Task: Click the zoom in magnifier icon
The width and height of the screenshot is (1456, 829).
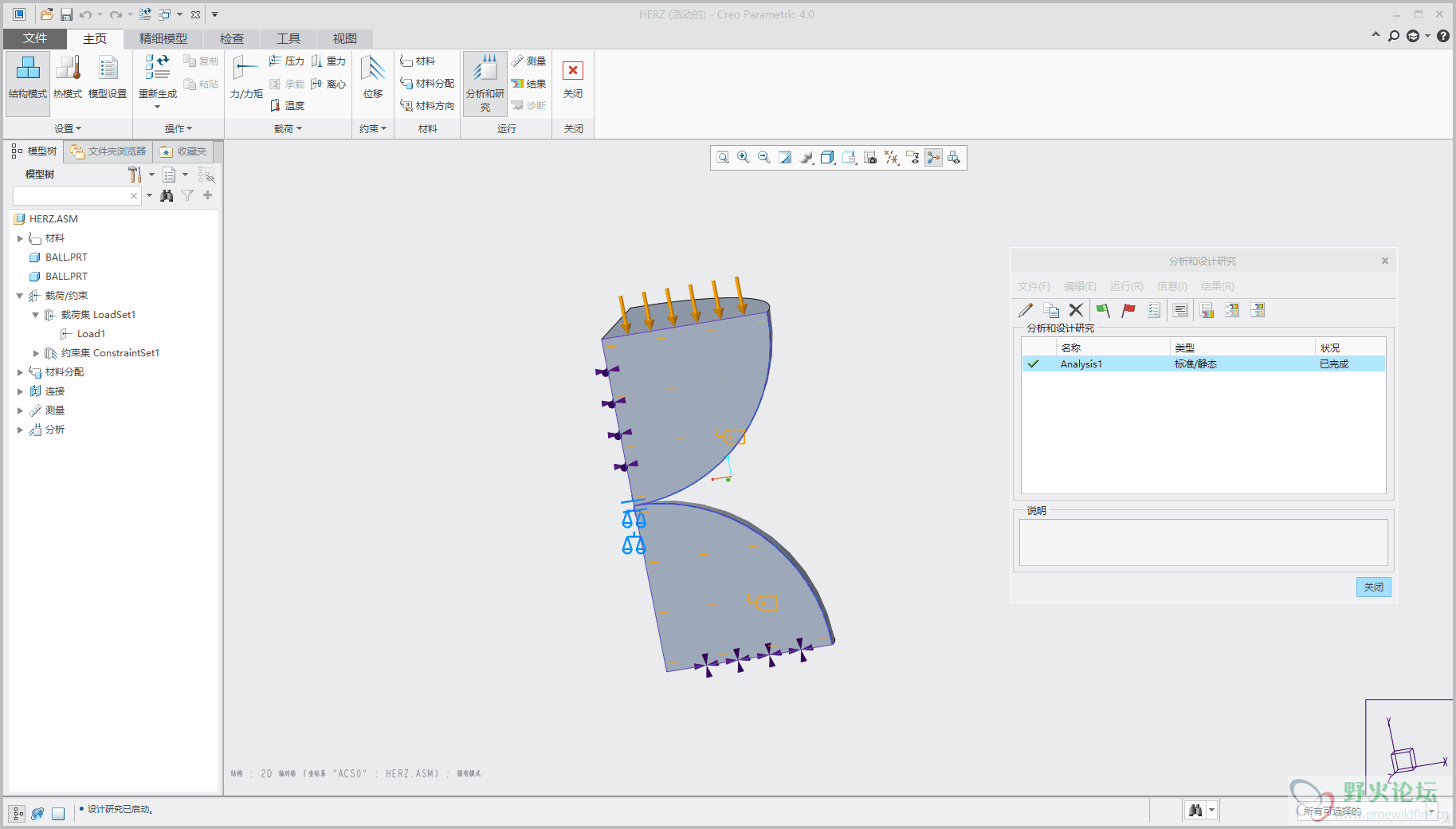Action: 744,158
